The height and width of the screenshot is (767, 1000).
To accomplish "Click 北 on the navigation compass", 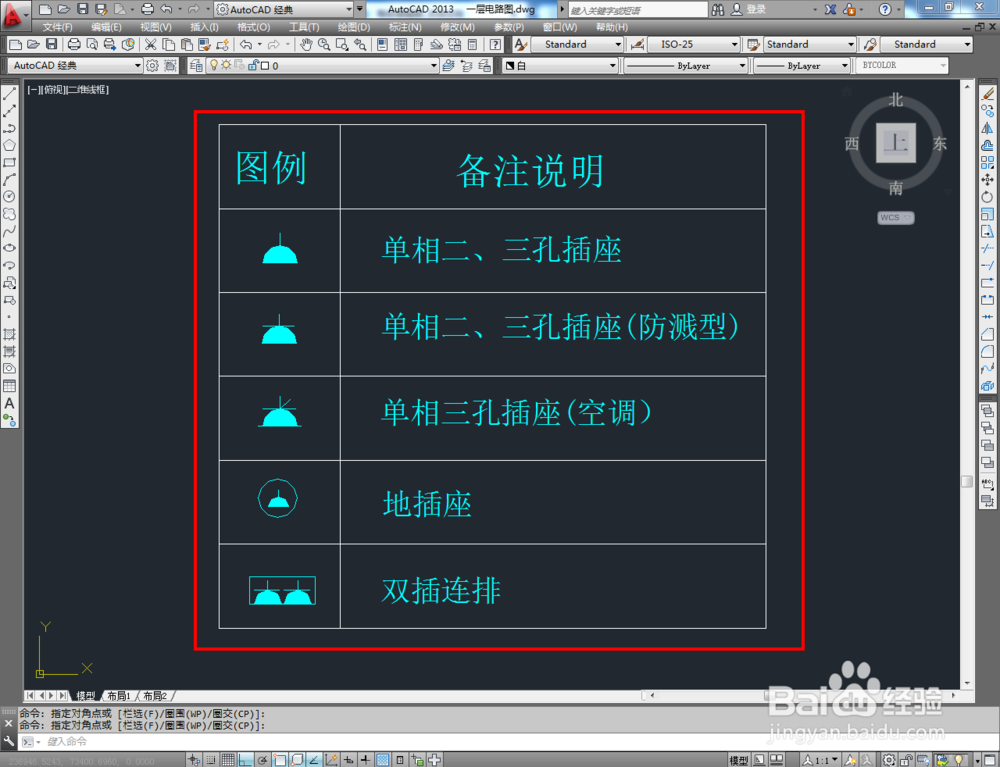I will pyautogui.click(x=896, y=101).
